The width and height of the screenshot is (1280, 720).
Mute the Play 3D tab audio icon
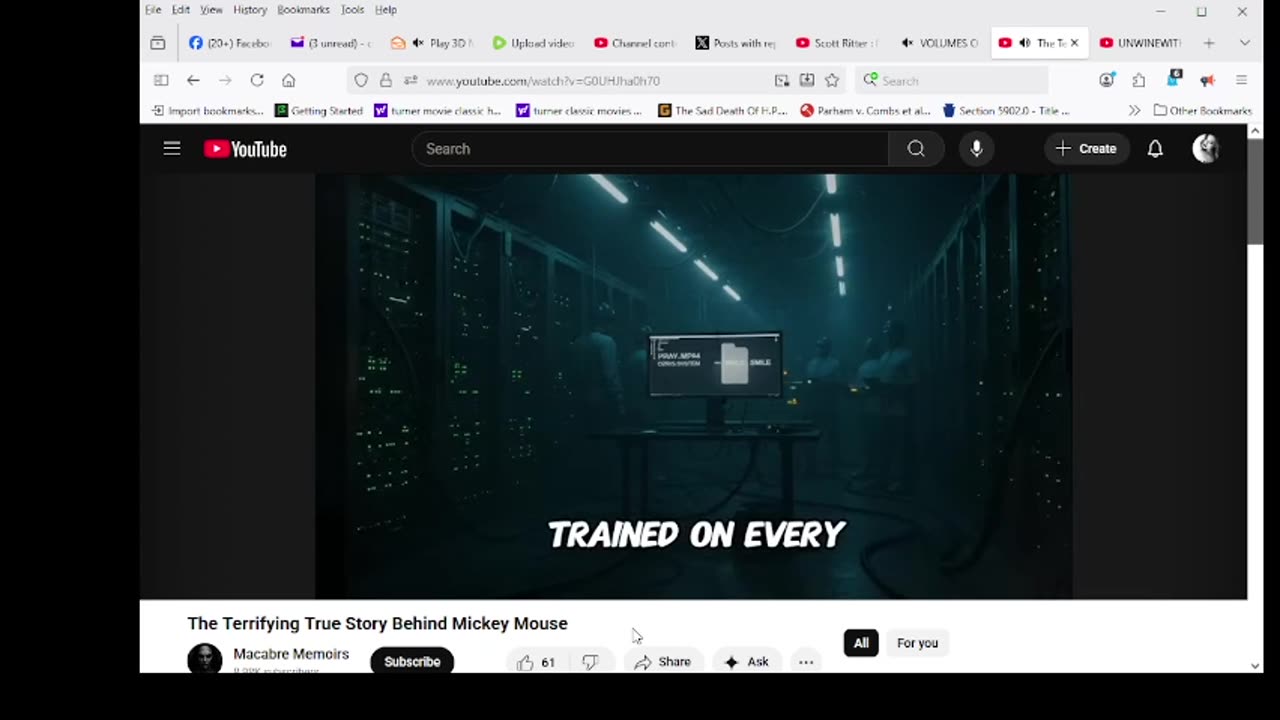coord(418,43)
